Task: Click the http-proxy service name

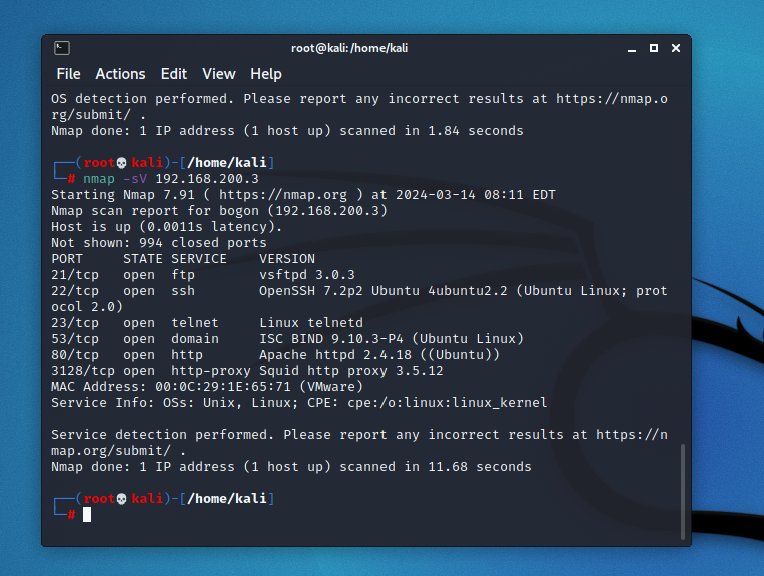Action: [x=211, y=371]
